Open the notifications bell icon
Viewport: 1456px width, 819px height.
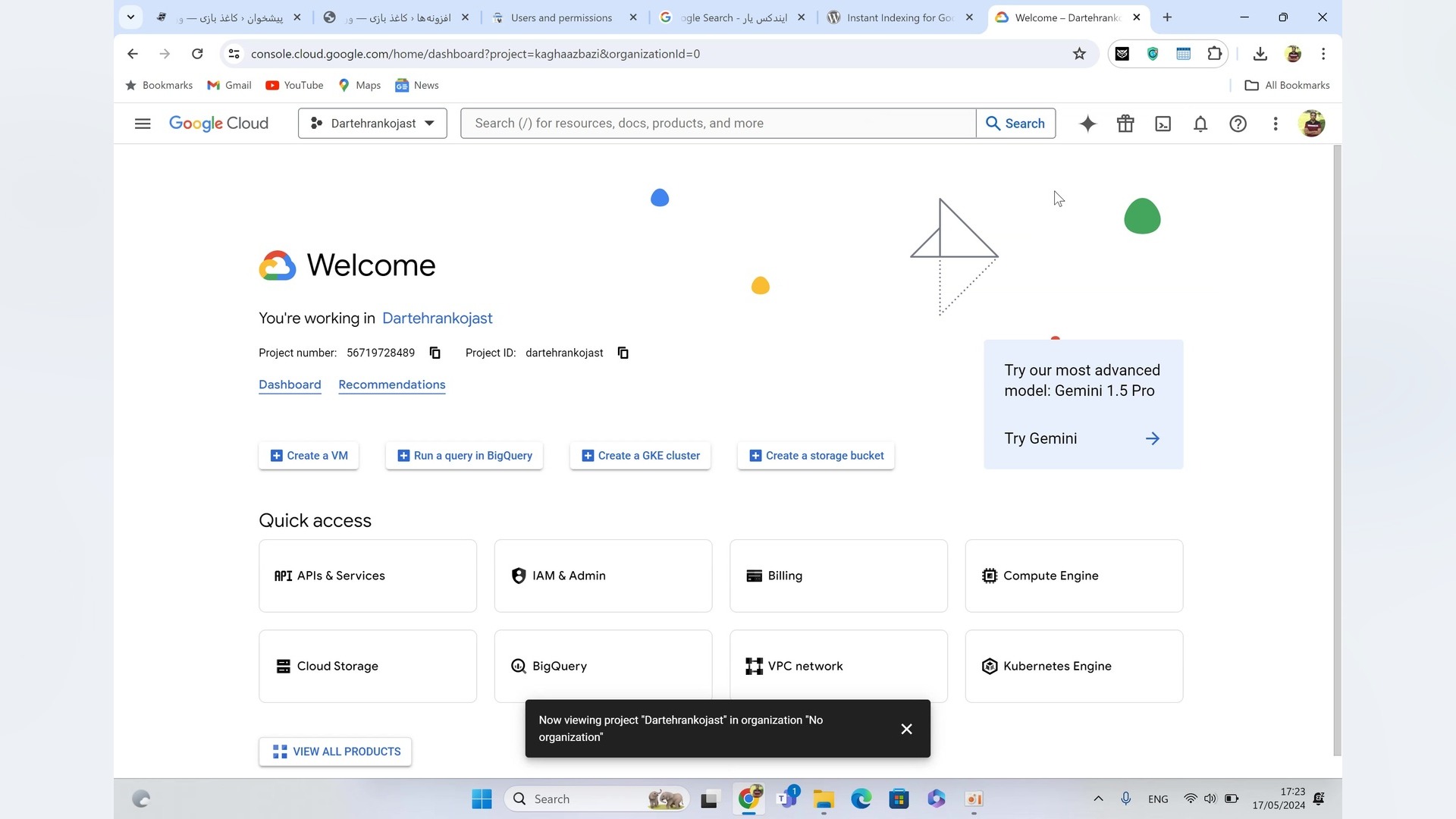1200,124
